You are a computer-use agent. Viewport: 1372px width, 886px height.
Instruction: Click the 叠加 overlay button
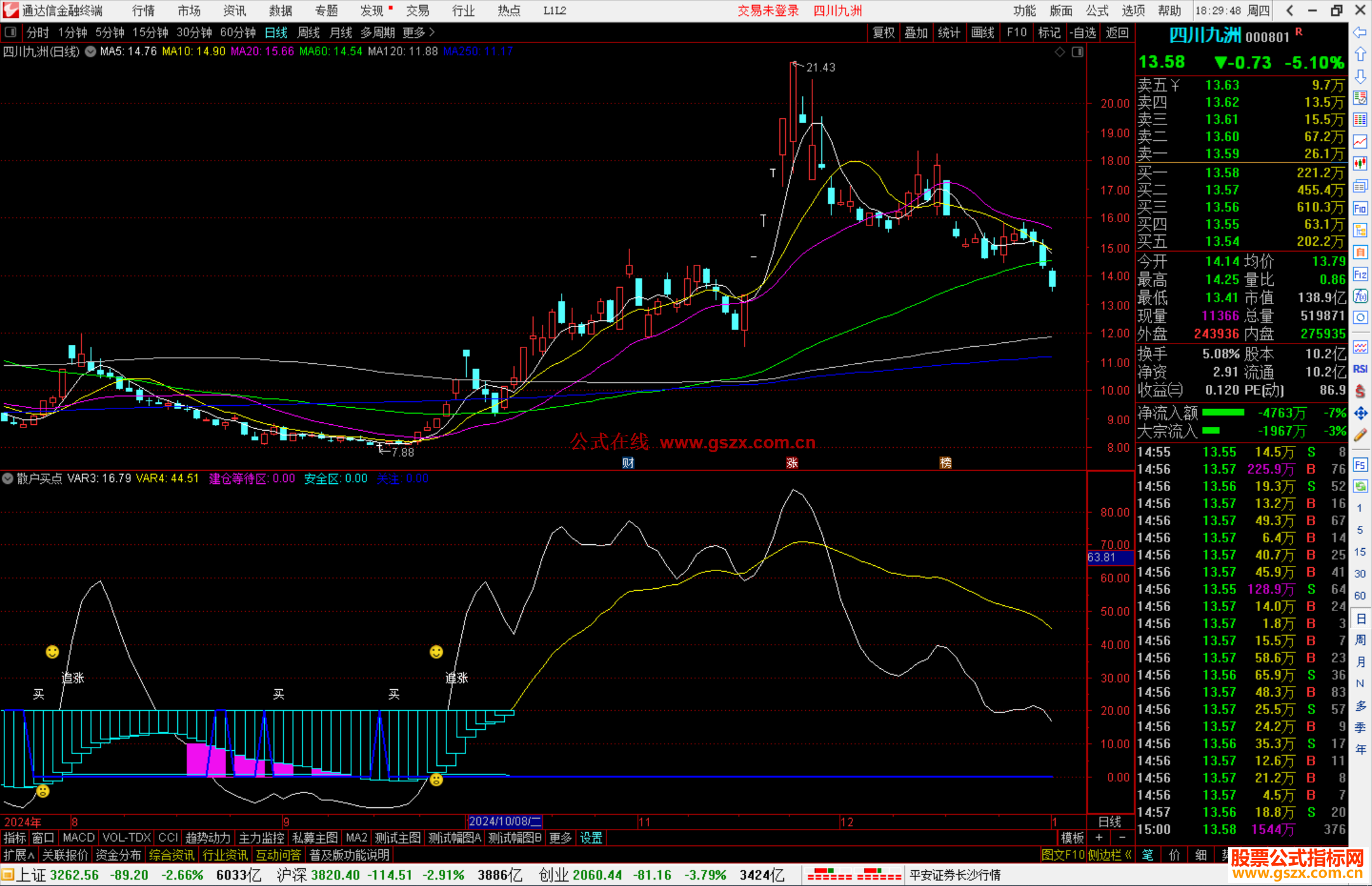point(916,32)
